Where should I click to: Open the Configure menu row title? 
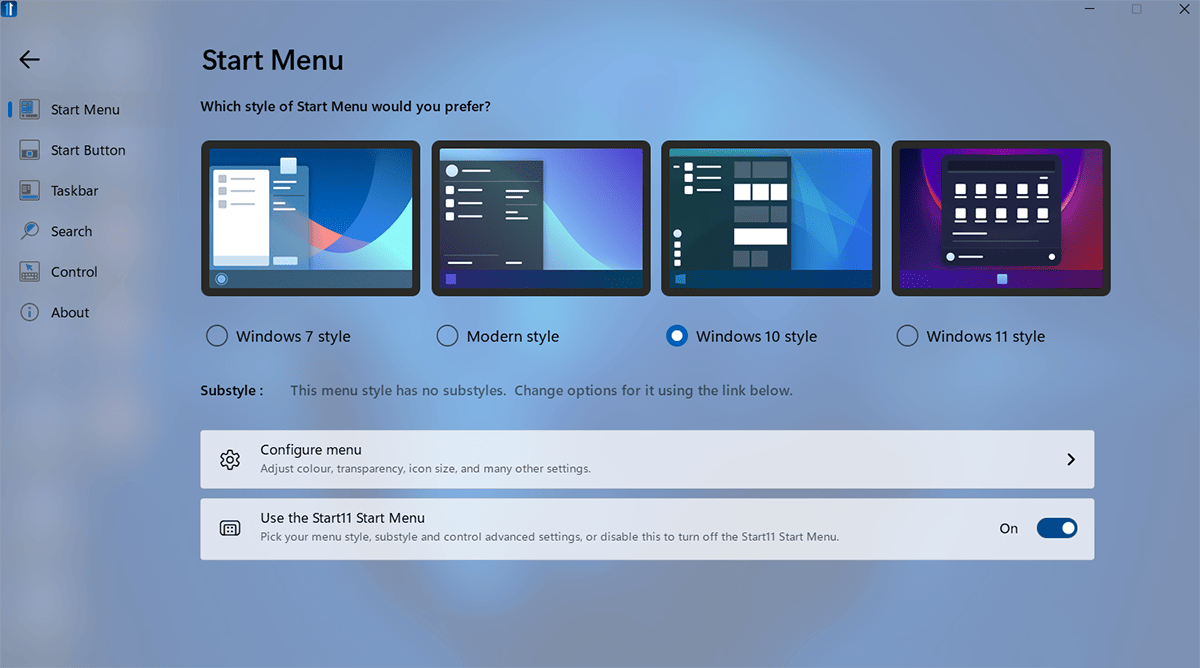[x=311, y=449]
